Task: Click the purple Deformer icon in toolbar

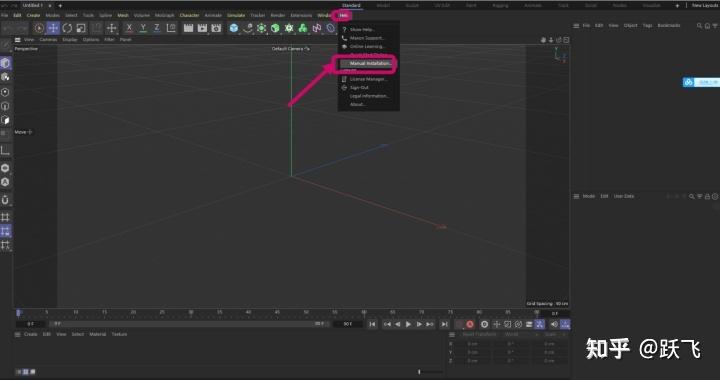Action: pyautogui.click(x=317, y=28)
